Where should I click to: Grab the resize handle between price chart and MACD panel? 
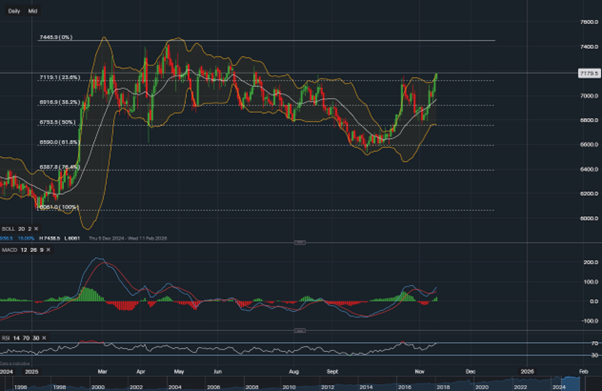[300, 242]
